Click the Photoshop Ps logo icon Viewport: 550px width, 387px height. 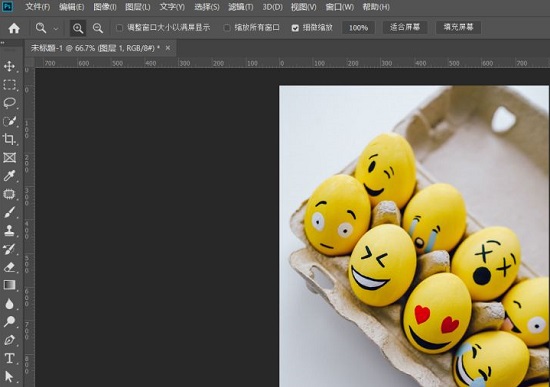(8, 7)
